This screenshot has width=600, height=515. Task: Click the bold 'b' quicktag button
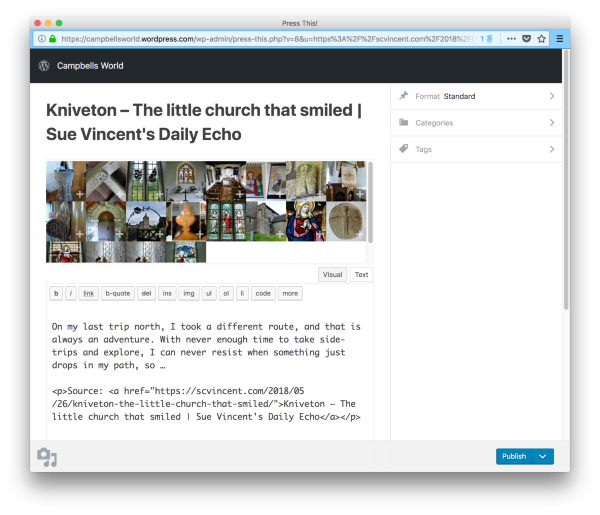click(56, 293)
